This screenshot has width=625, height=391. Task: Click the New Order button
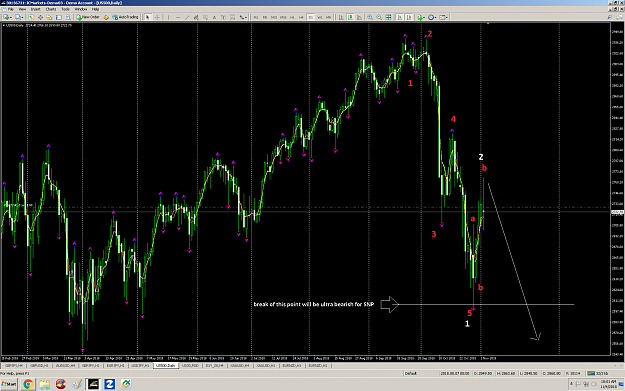[x=88, y=17]
